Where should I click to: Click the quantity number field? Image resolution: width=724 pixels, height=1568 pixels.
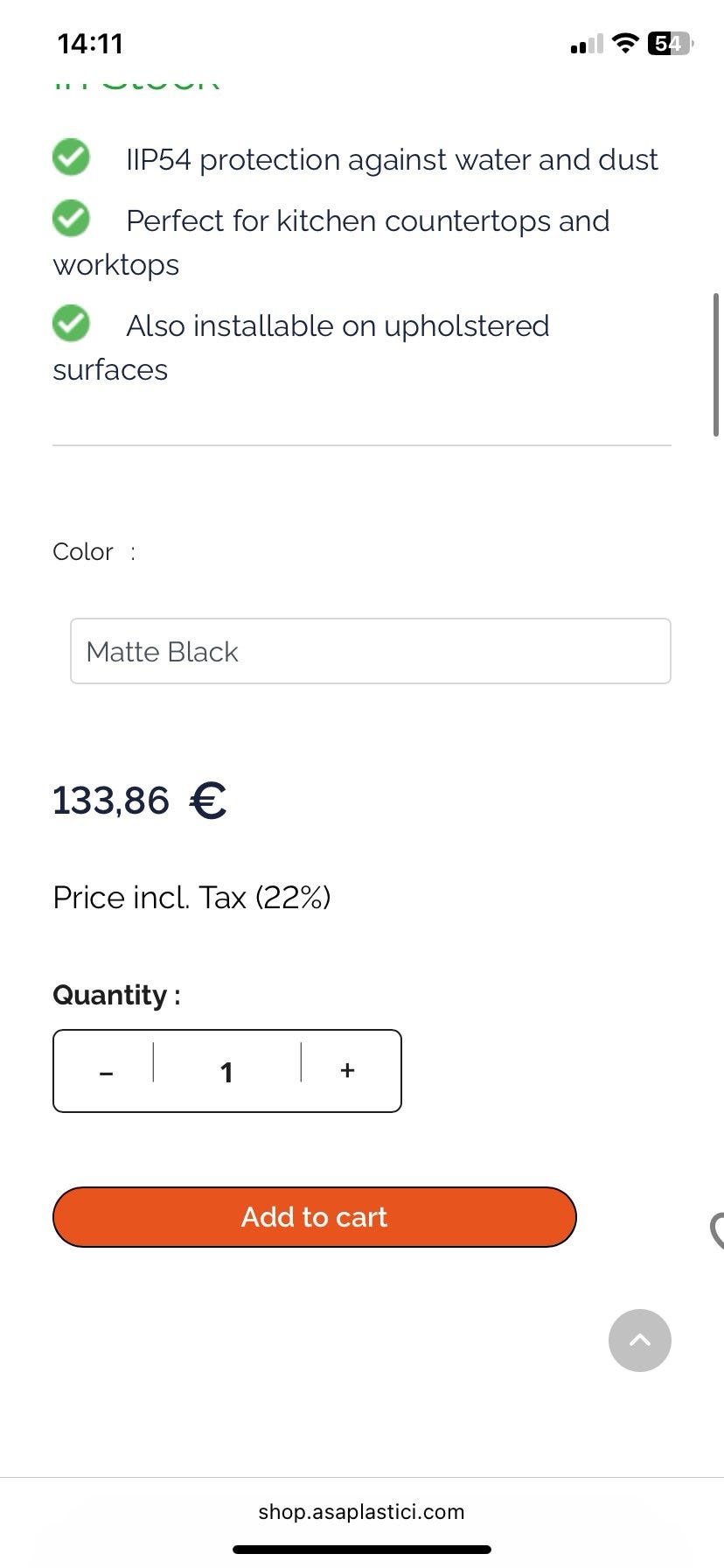[x=226, y=1072]
